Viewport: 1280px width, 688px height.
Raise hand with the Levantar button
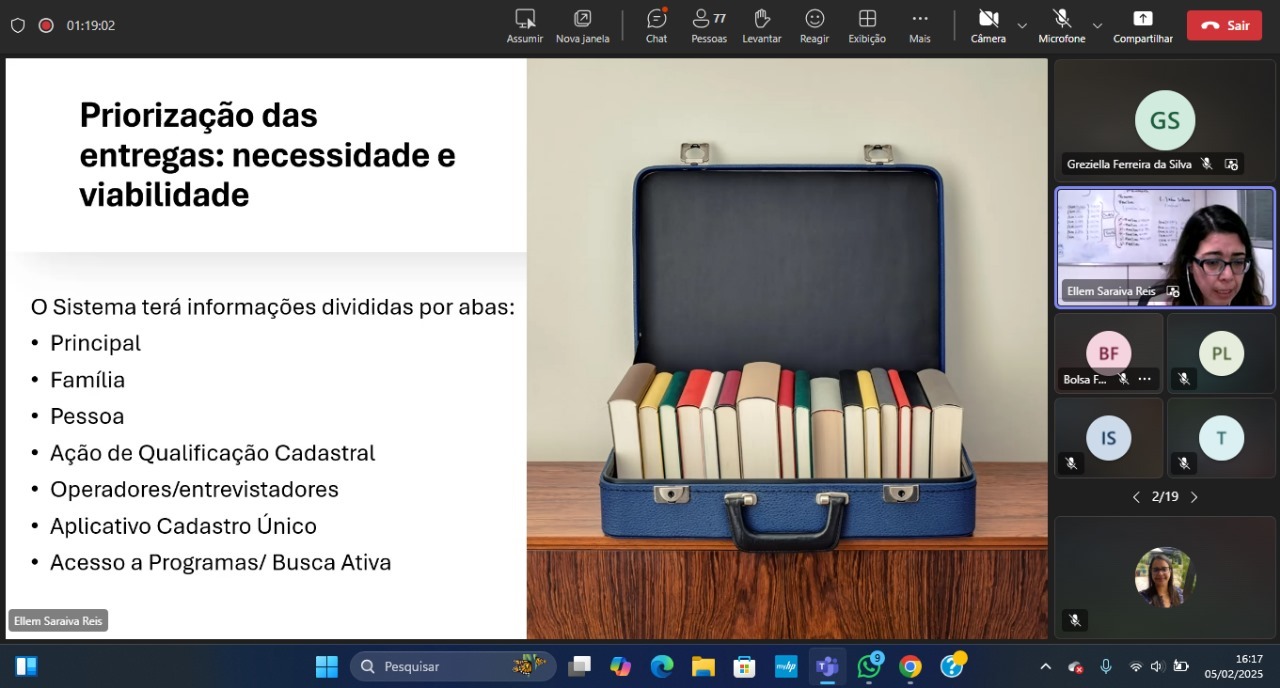[x=761, y=26]
